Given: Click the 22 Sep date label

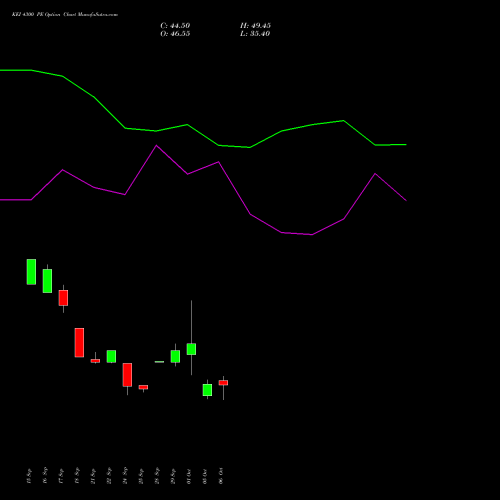Looking at the screenshot, I should click(109, 476).
